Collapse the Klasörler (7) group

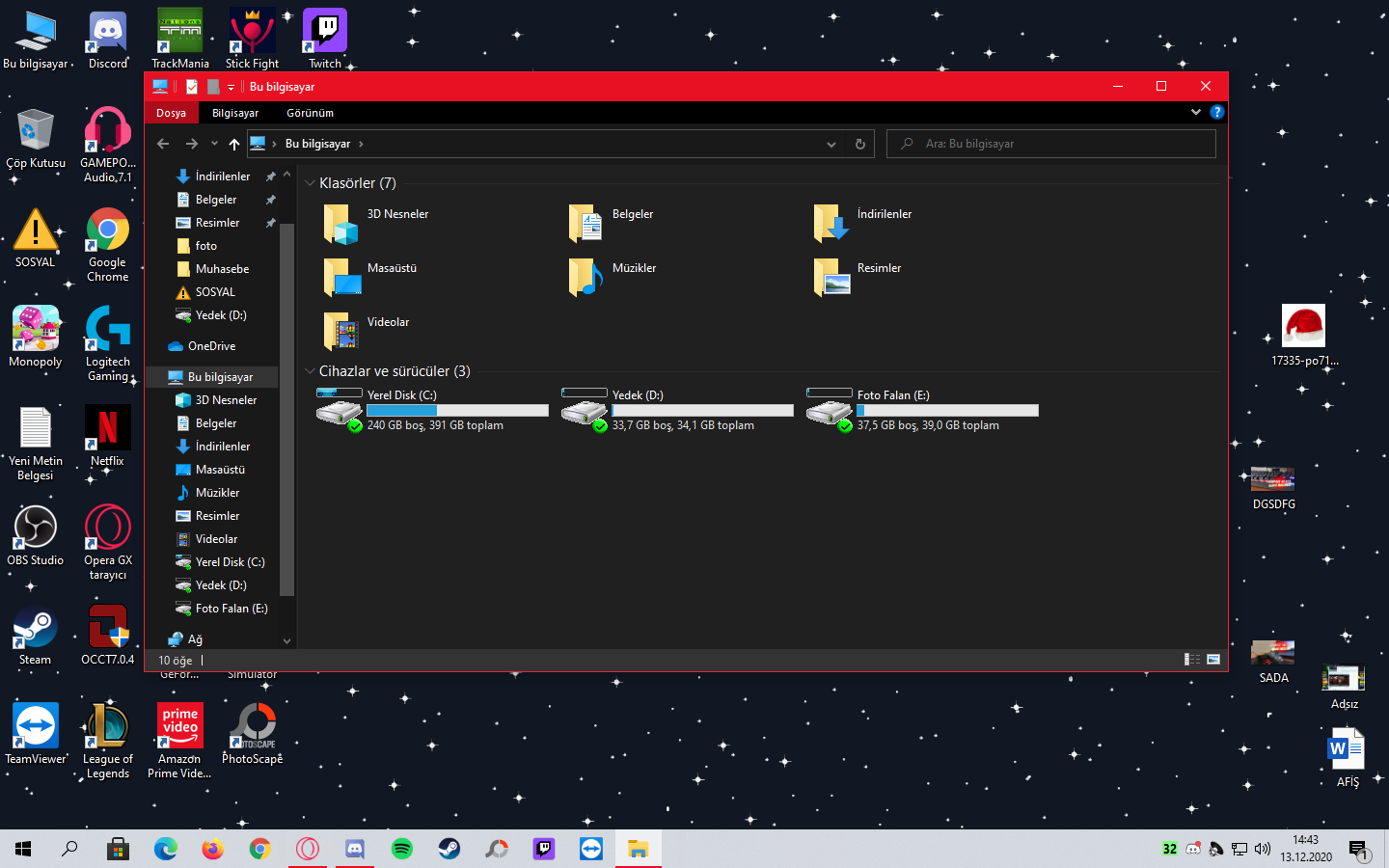point(310,183)
